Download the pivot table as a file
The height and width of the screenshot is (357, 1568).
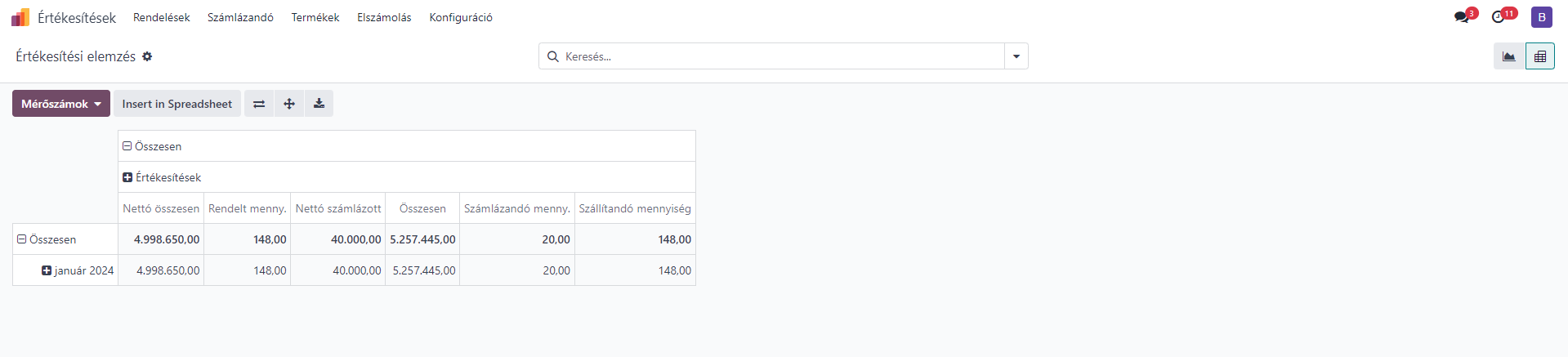(319, 104)
